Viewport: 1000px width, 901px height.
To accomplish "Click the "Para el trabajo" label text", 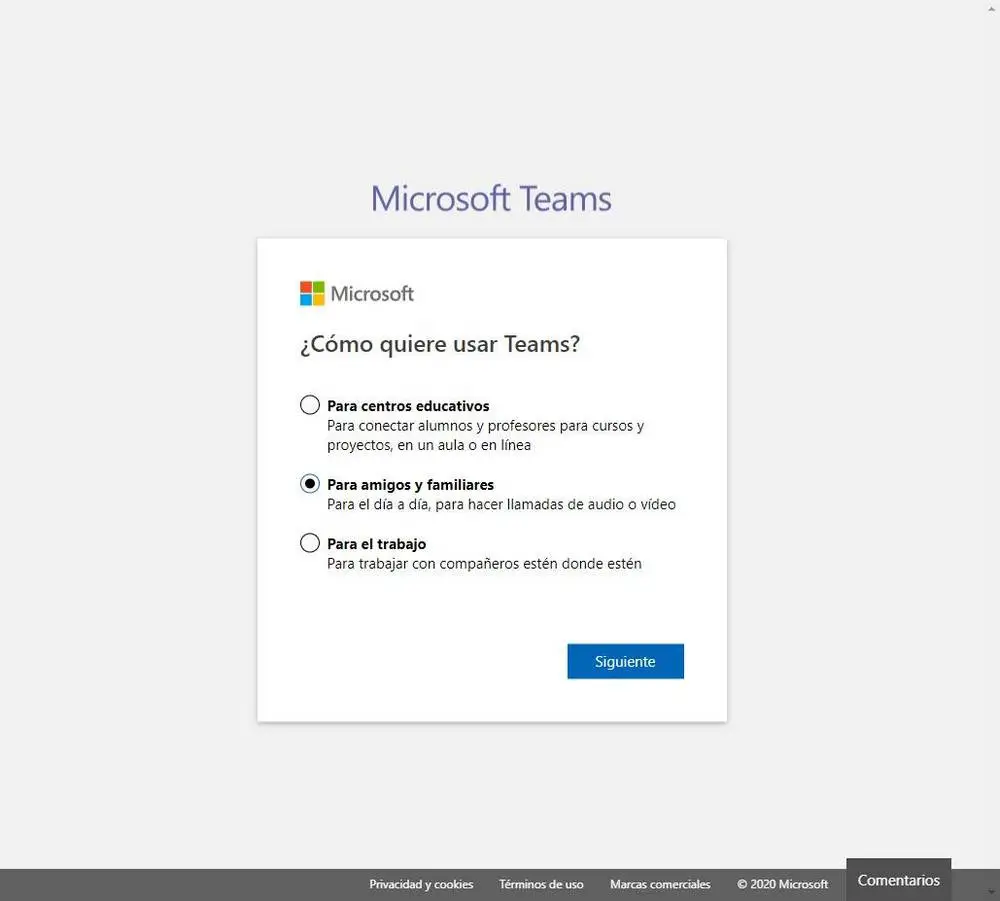I will [376, 544].
